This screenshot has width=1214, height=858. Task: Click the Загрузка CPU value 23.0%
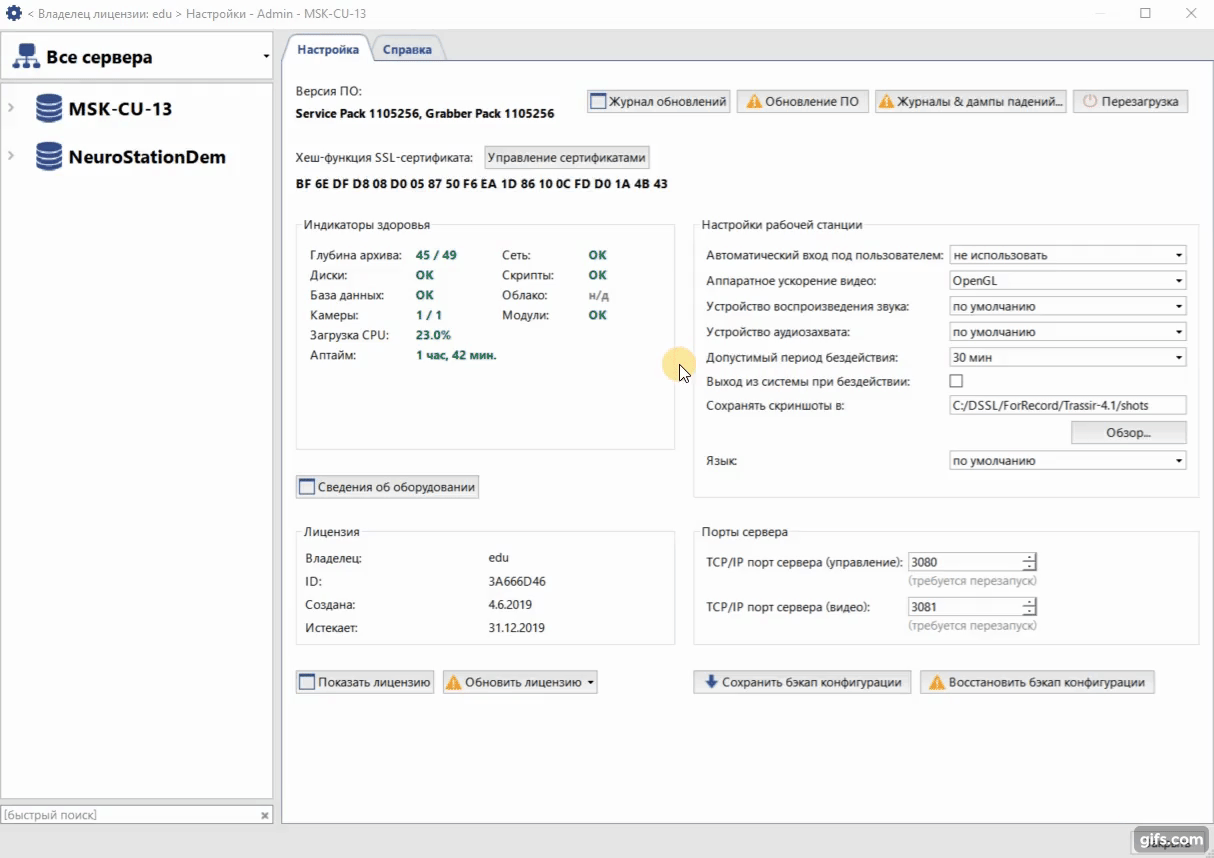pyautogui.click(x=433, y=335)
